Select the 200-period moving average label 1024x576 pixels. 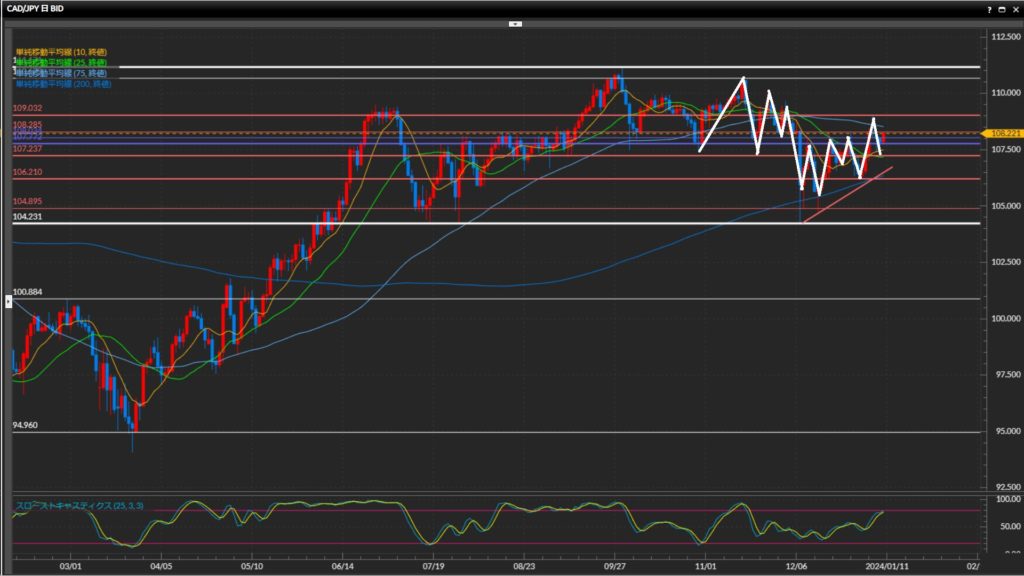pyautogui.click(x=63, y=84)
